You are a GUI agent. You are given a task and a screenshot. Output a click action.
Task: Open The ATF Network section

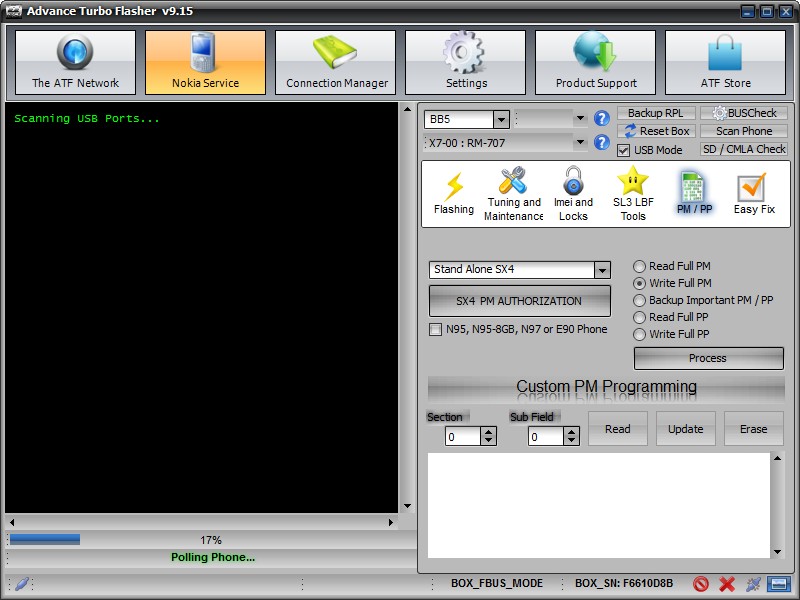pyautogui.click(x=76, y=63)
